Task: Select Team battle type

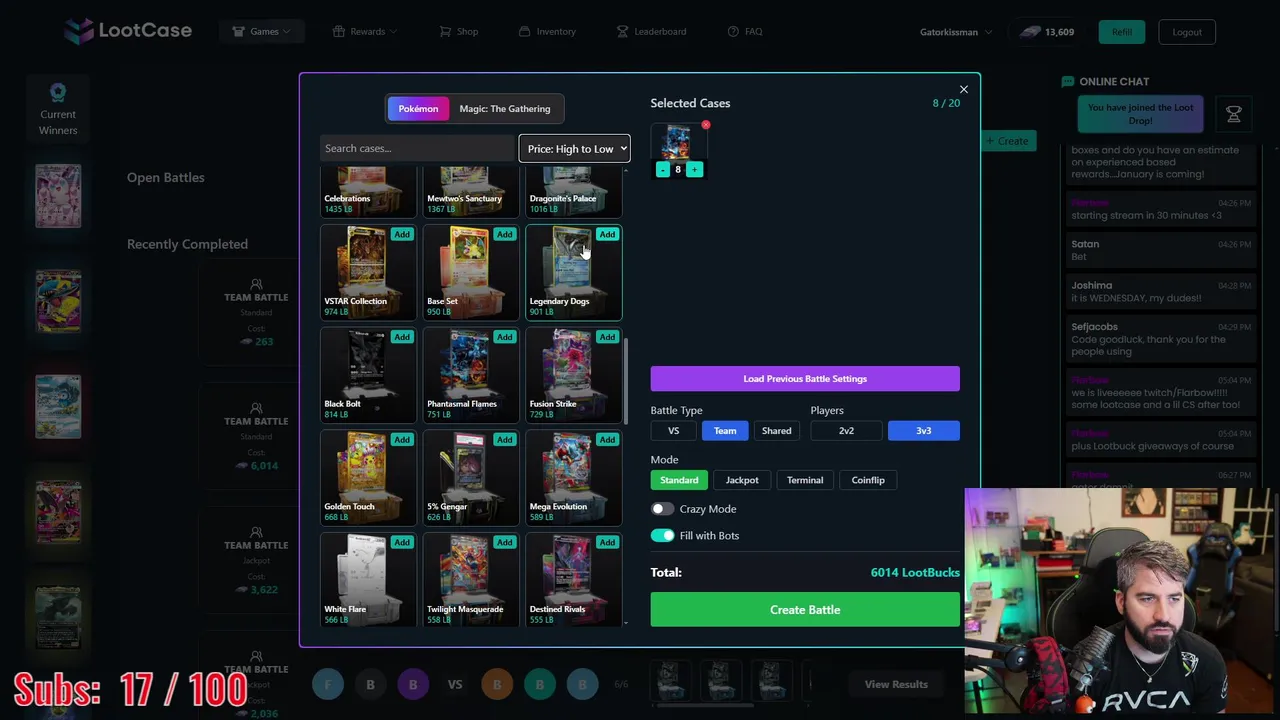Action: (725, 431)
